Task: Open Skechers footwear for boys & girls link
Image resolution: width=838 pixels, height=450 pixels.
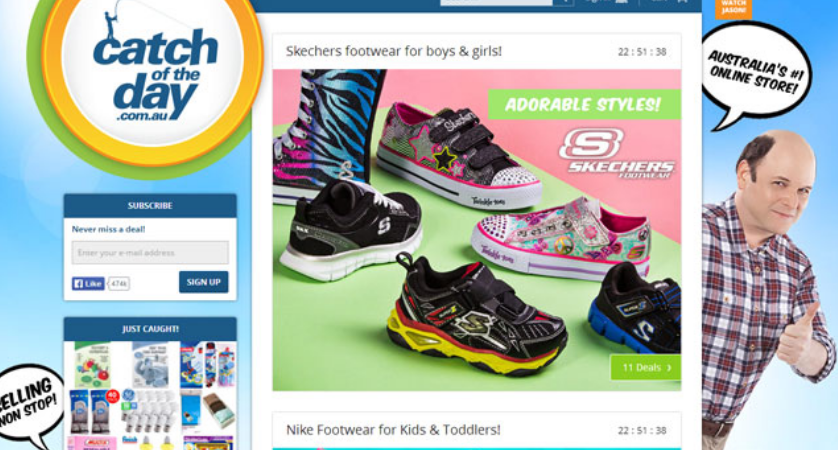Action: [x=394, y=51]
